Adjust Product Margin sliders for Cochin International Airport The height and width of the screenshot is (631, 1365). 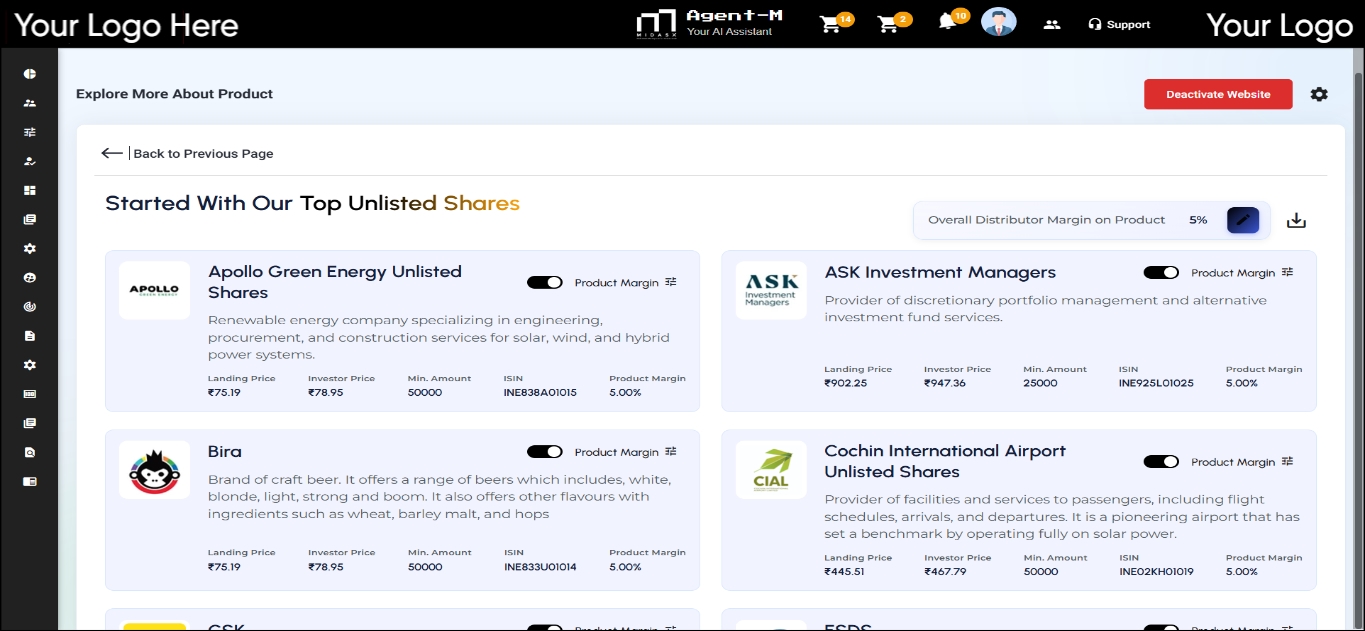click(x=1288, y=461)
